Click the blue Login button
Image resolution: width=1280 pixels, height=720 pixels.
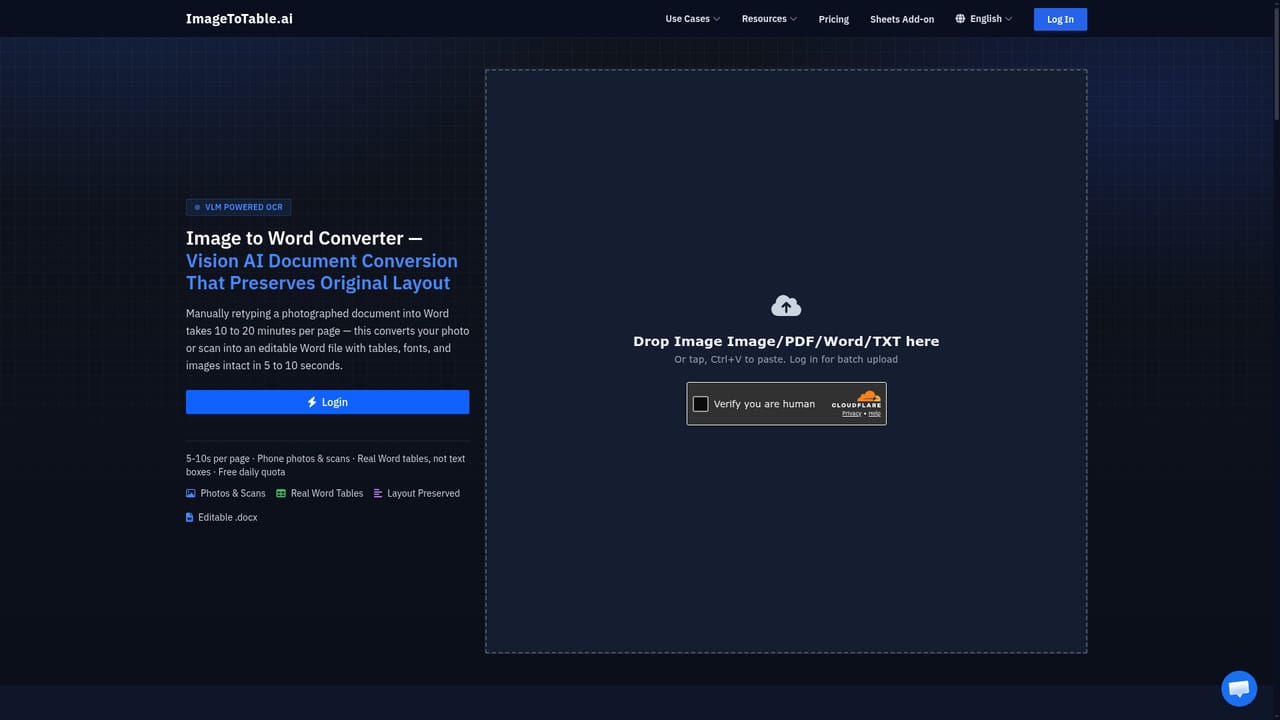coord(327,402)
